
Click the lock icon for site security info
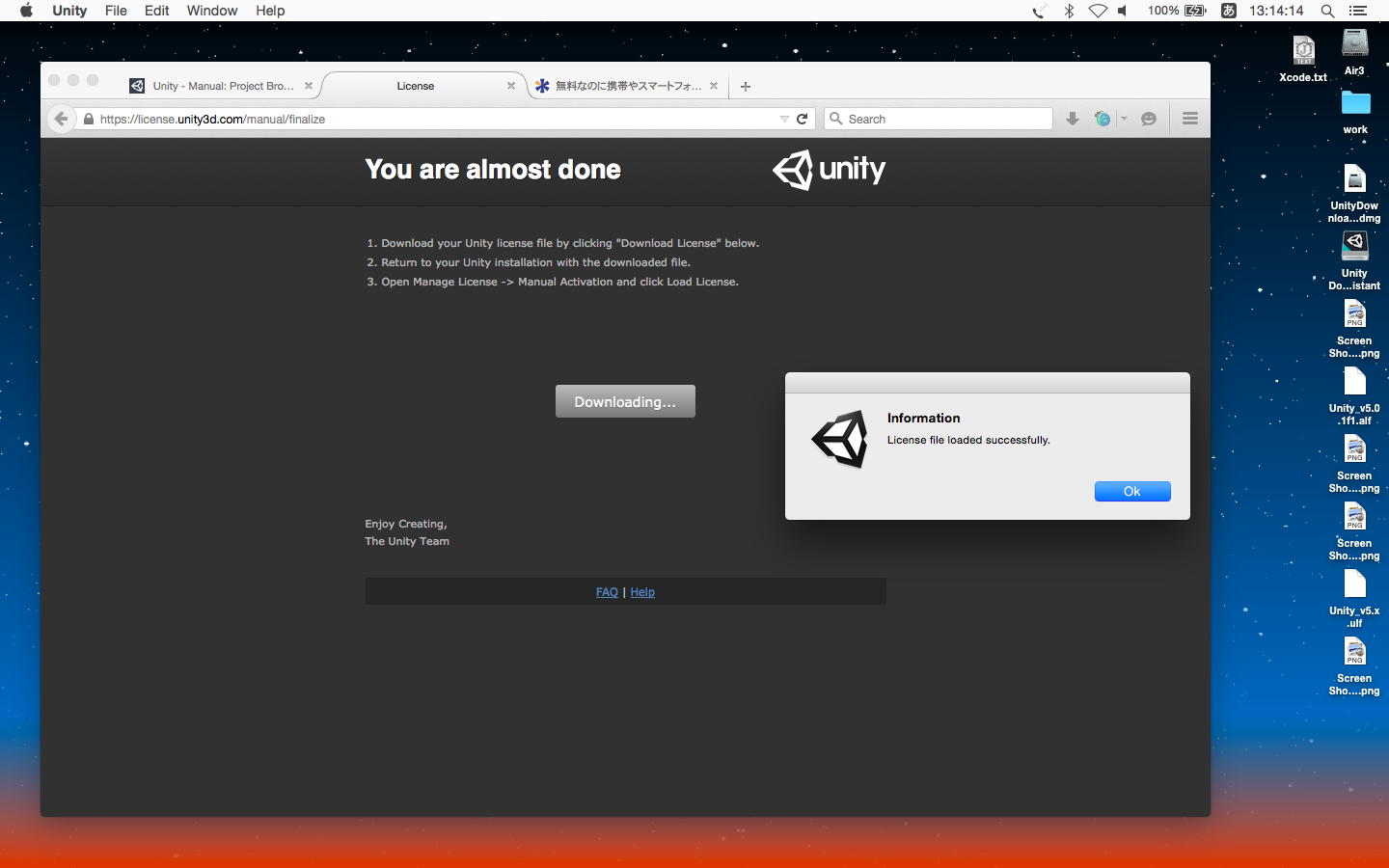[x=89, y=120]
